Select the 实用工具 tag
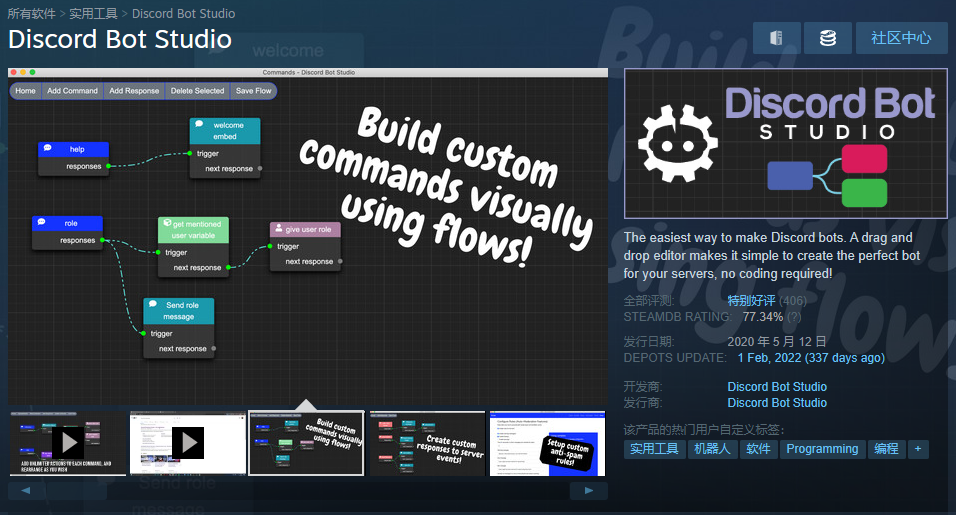This screenshot has height=515, width=956. (x=654, y=449)
